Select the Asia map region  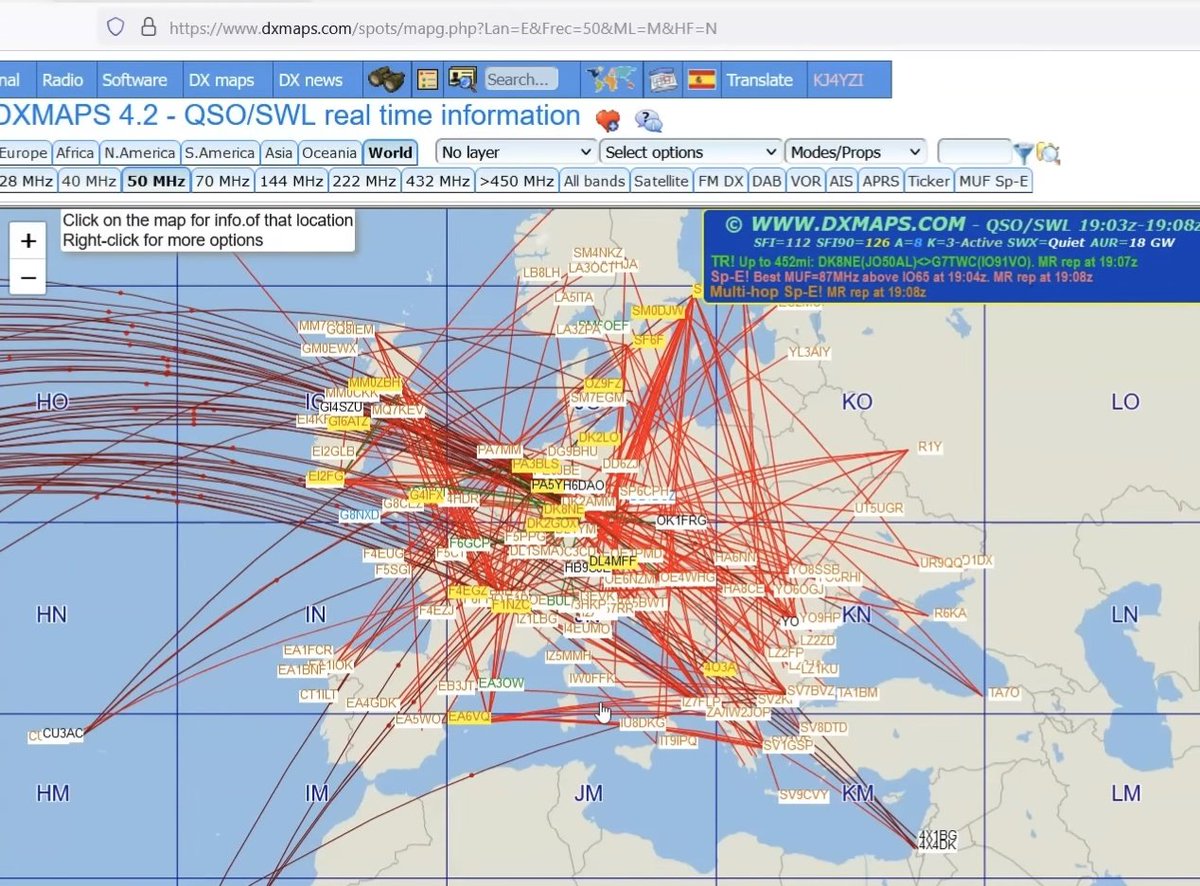tap(279, 153)
